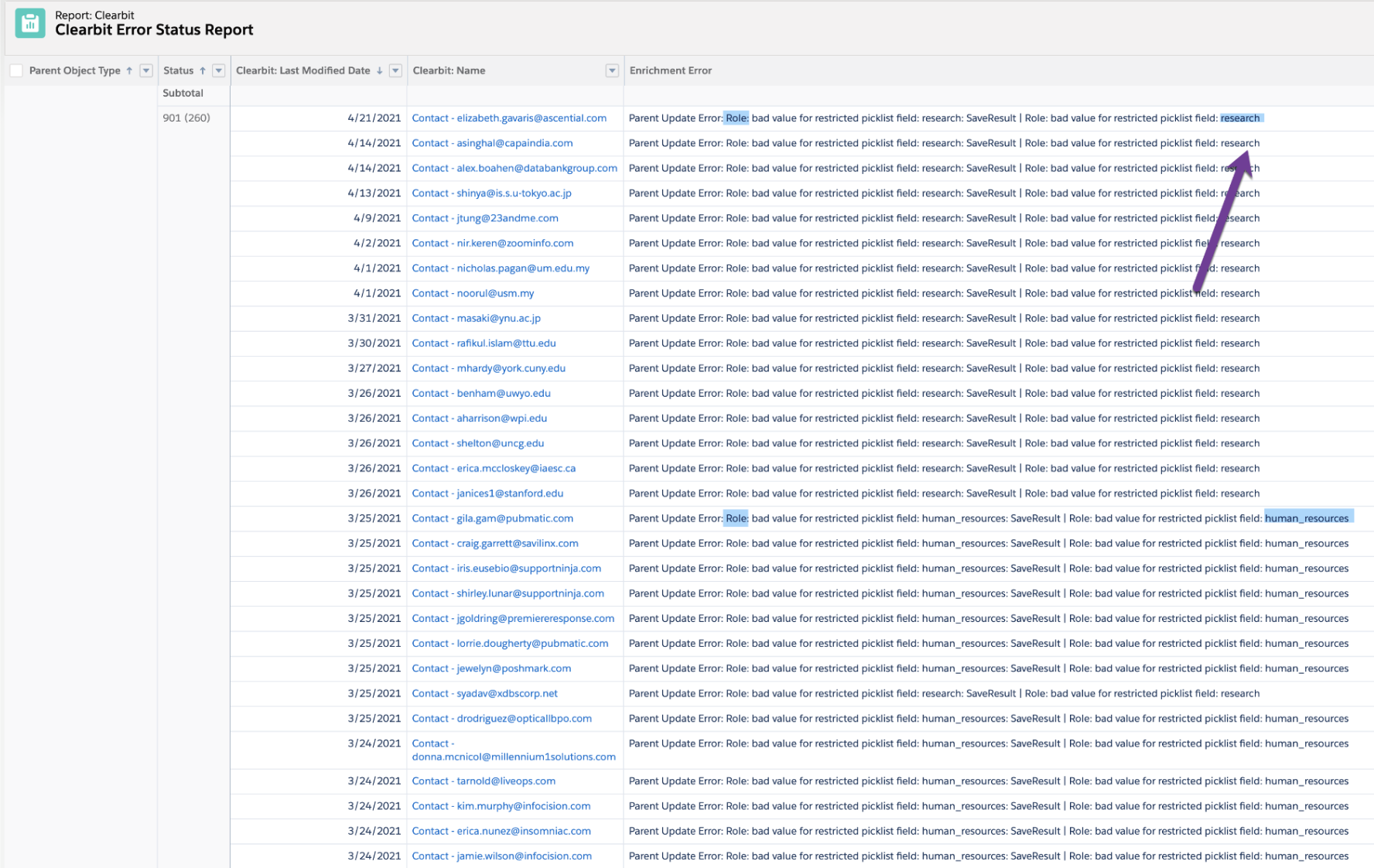Click the Subtotal row label

183,93
